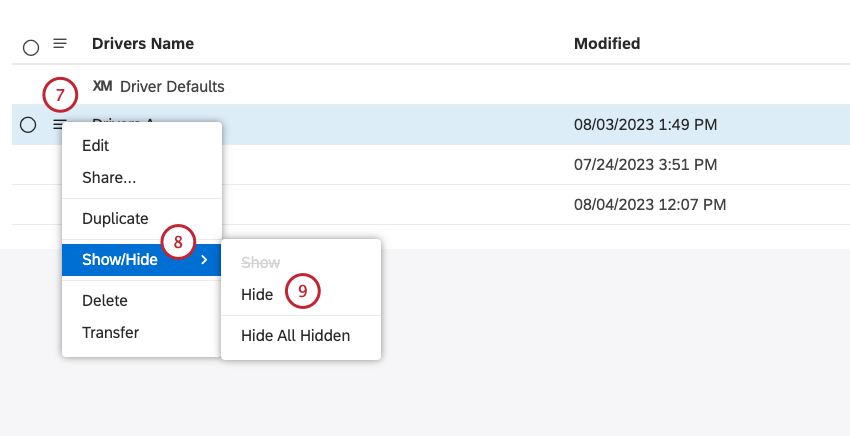
Task: Select Hide All Hidden option
Action: (x=295, y=335)
